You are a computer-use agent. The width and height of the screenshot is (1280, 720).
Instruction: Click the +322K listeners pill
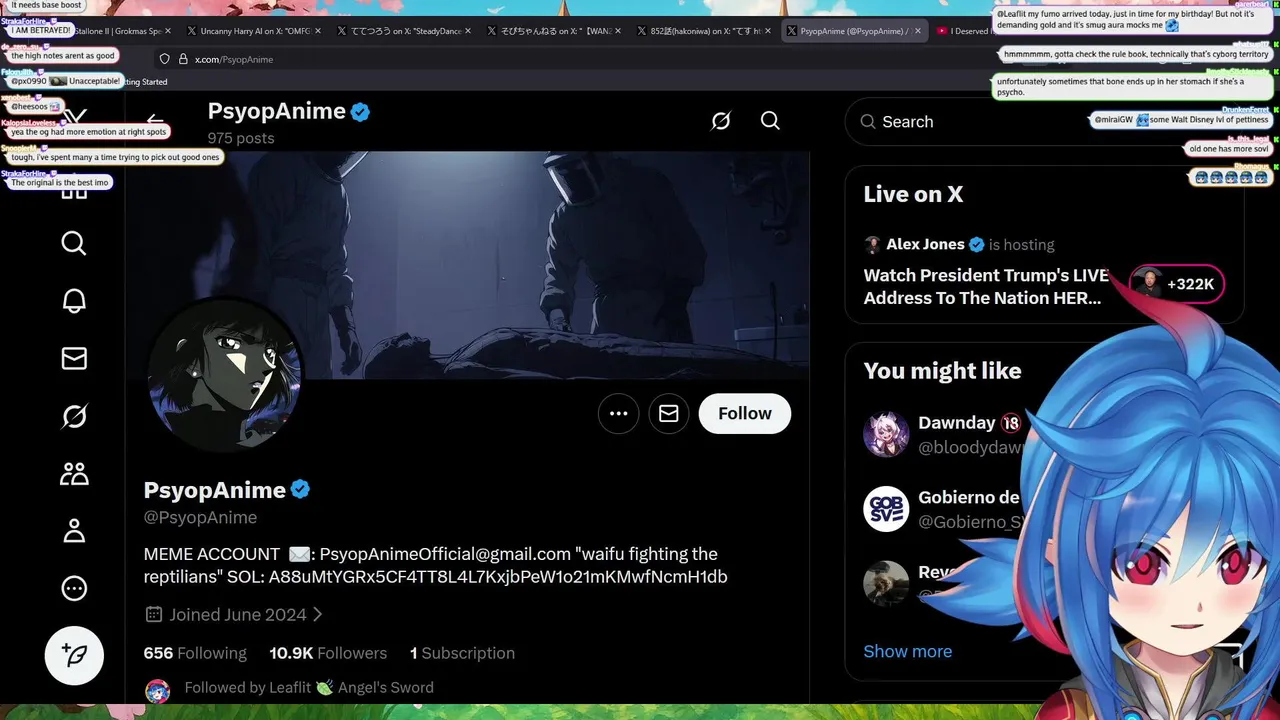[1177, 284]
